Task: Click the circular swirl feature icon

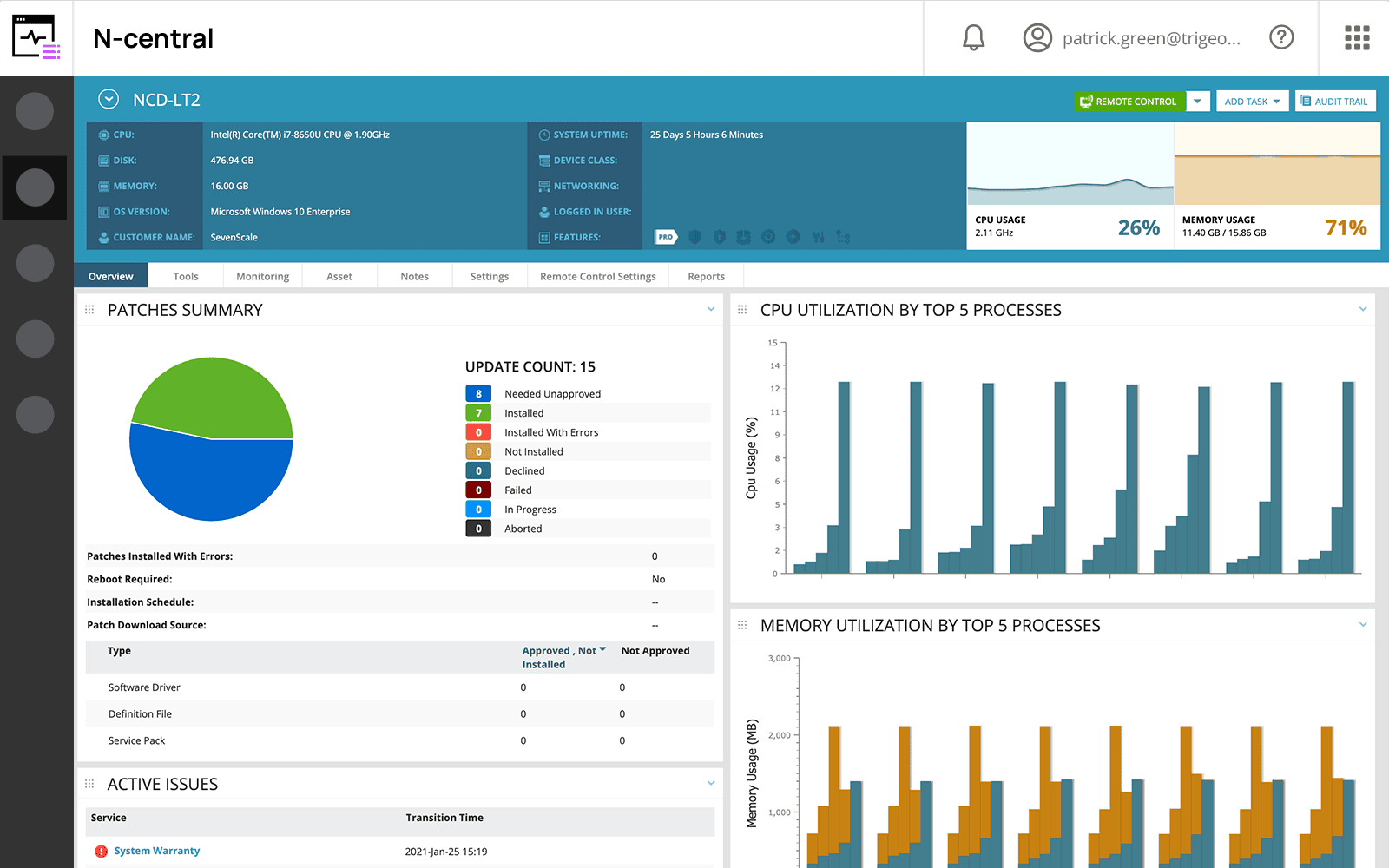Action: tap(768, 236)
